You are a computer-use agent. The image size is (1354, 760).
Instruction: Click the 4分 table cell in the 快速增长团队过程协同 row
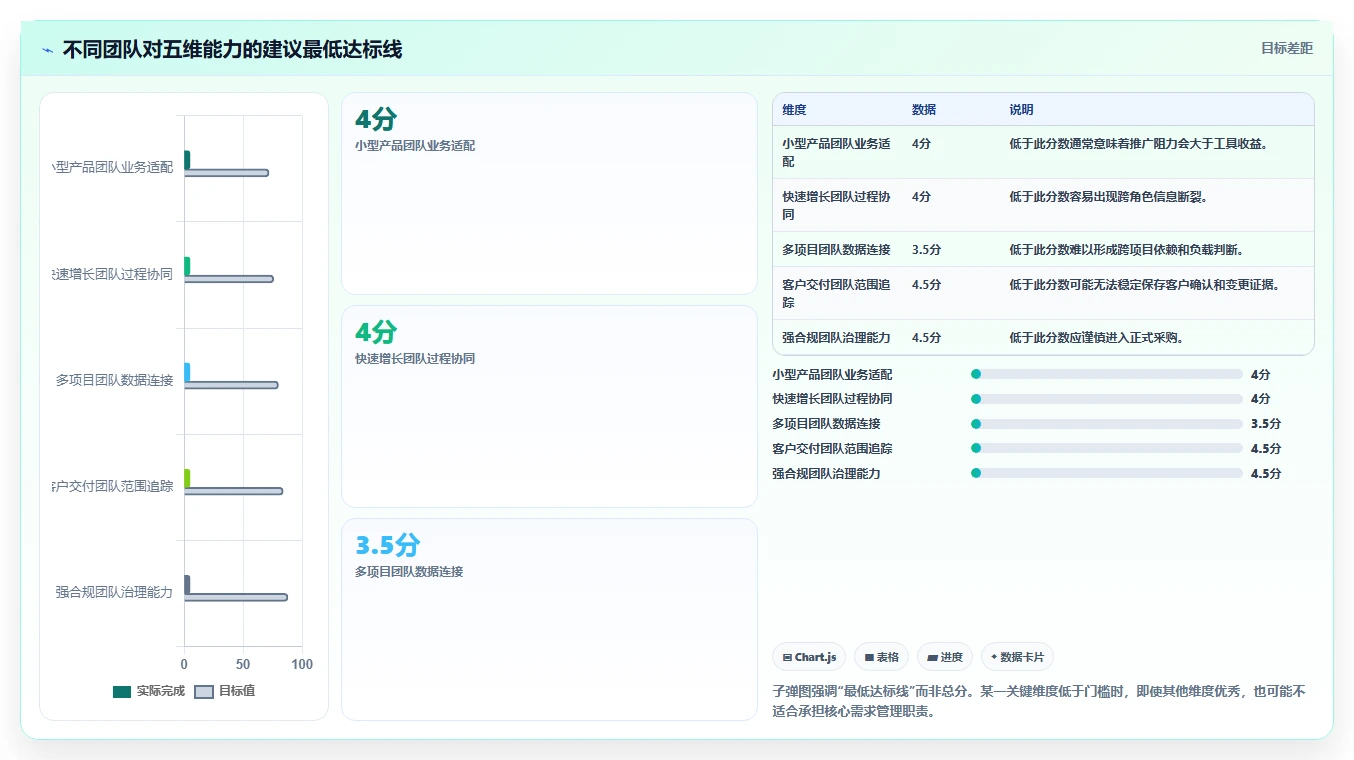(921, 196)
